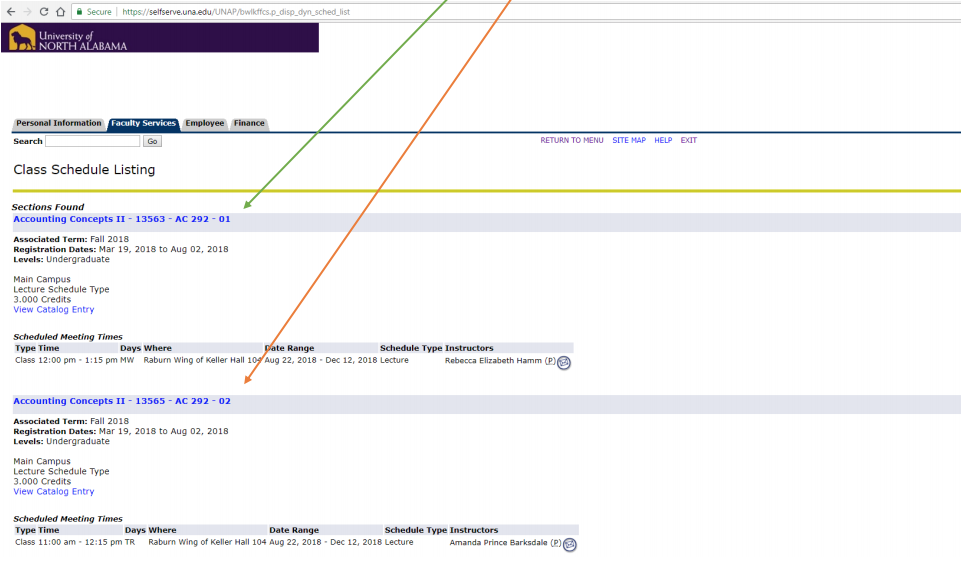The width and height of the screenshot is (968, 565).
Task: Click the browser back arrow
Action: (x=9, y=11)
